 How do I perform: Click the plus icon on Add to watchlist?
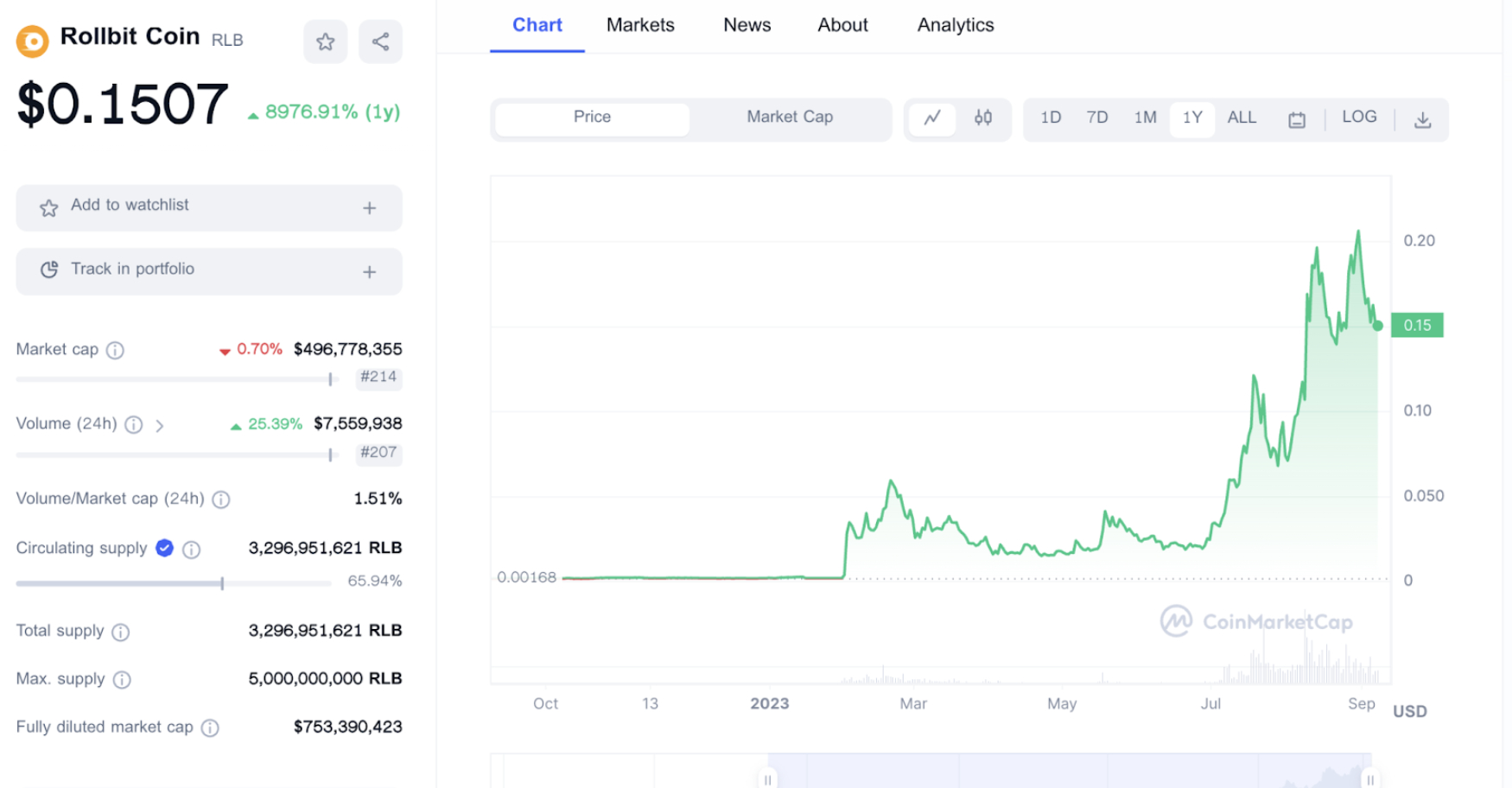coord(370,207)
